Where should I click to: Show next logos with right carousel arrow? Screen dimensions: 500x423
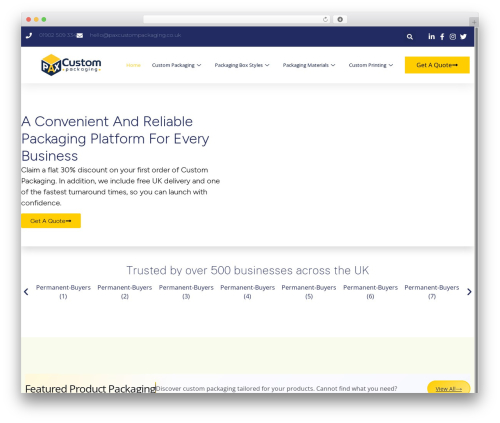point(469,292)
